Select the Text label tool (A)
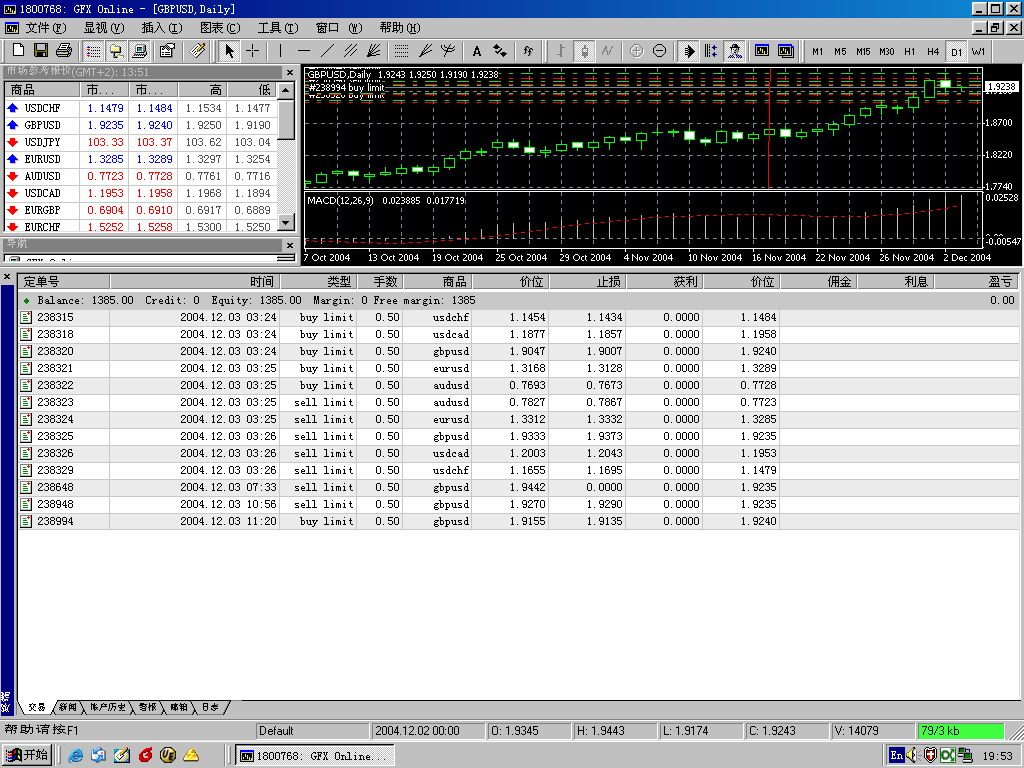The width and height of the screenshot is (1024, 768). pyautogui.click(x=476, y=51)
